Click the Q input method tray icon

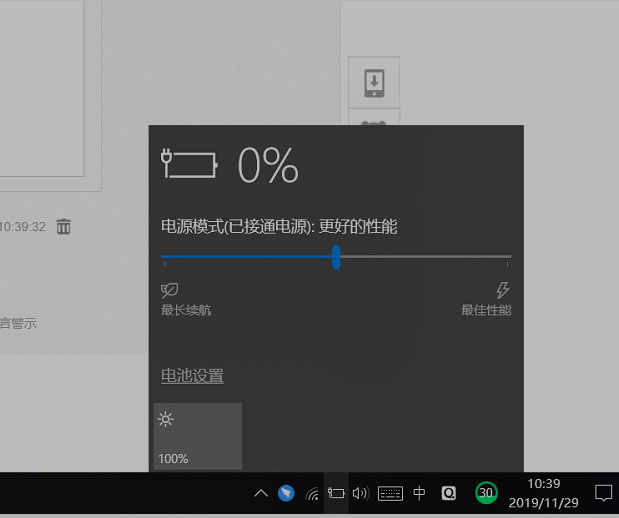tap(449, 493)
